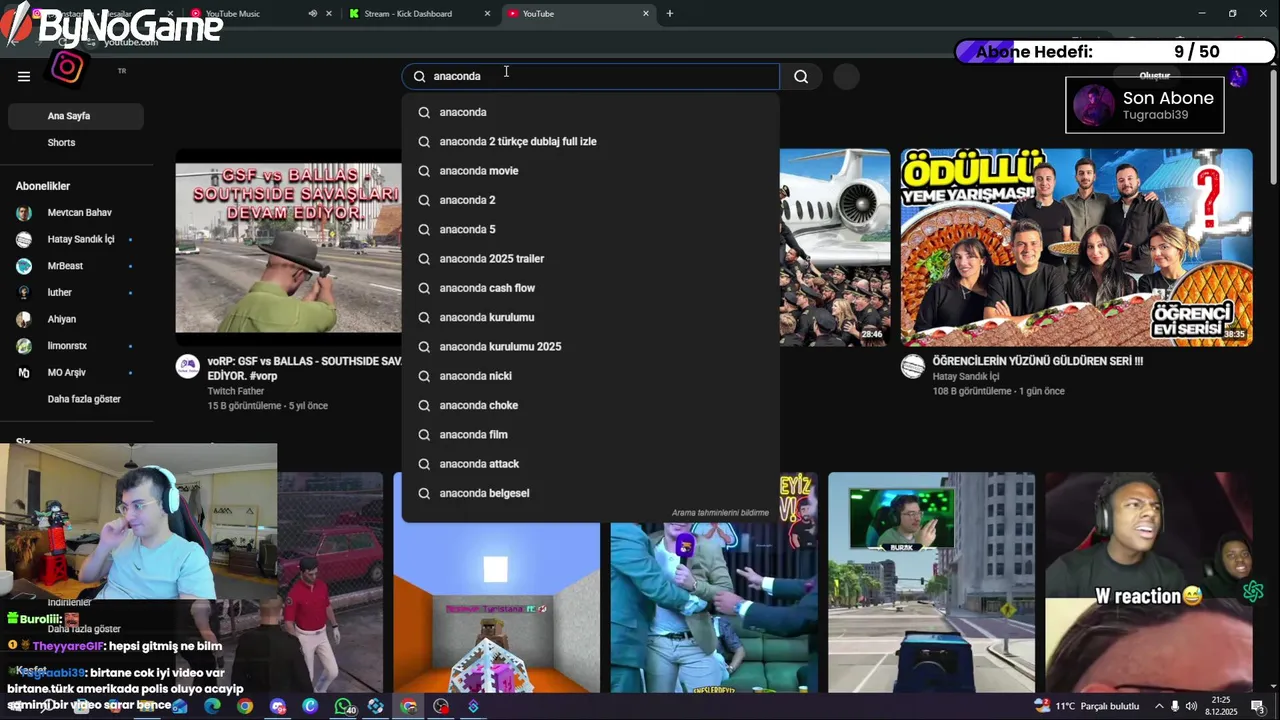Open Hatay Sandık İçi subscription

pyautogui.click(x=76, y=240)
